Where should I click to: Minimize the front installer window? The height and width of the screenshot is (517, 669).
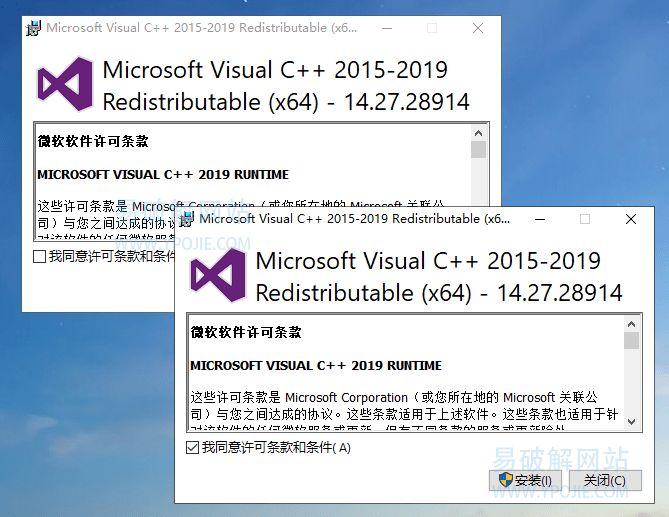click(540, 219)
